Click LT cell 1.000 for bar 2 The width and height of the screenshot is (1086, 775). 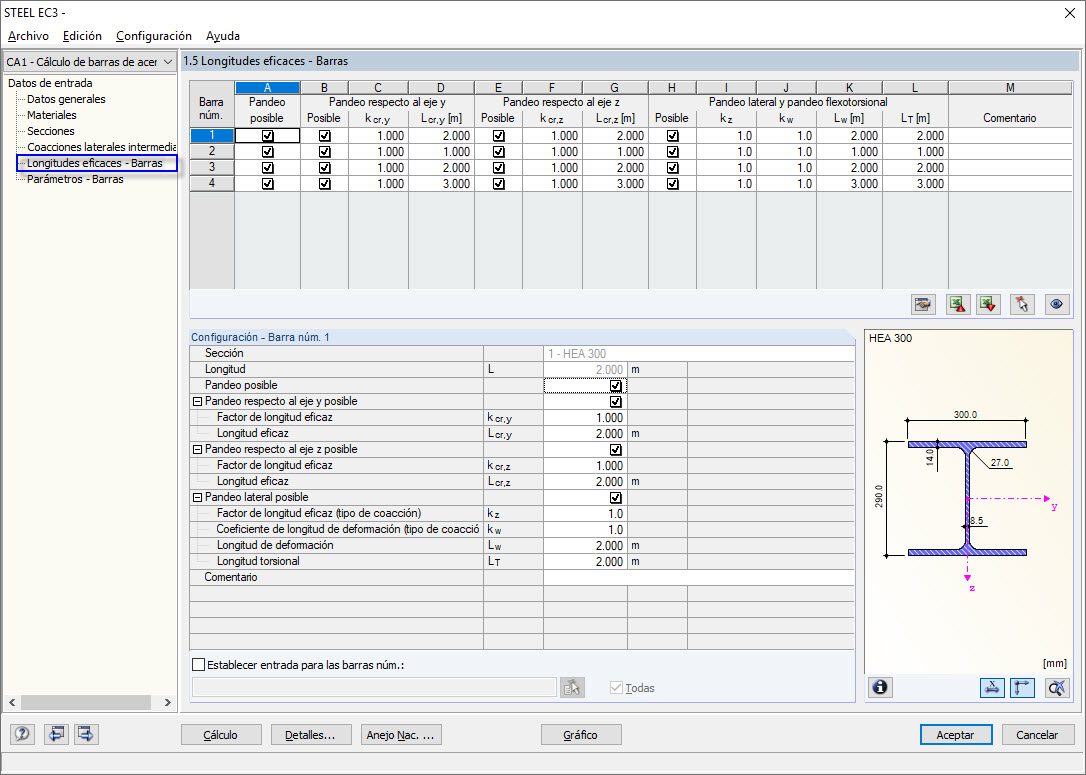915,152
